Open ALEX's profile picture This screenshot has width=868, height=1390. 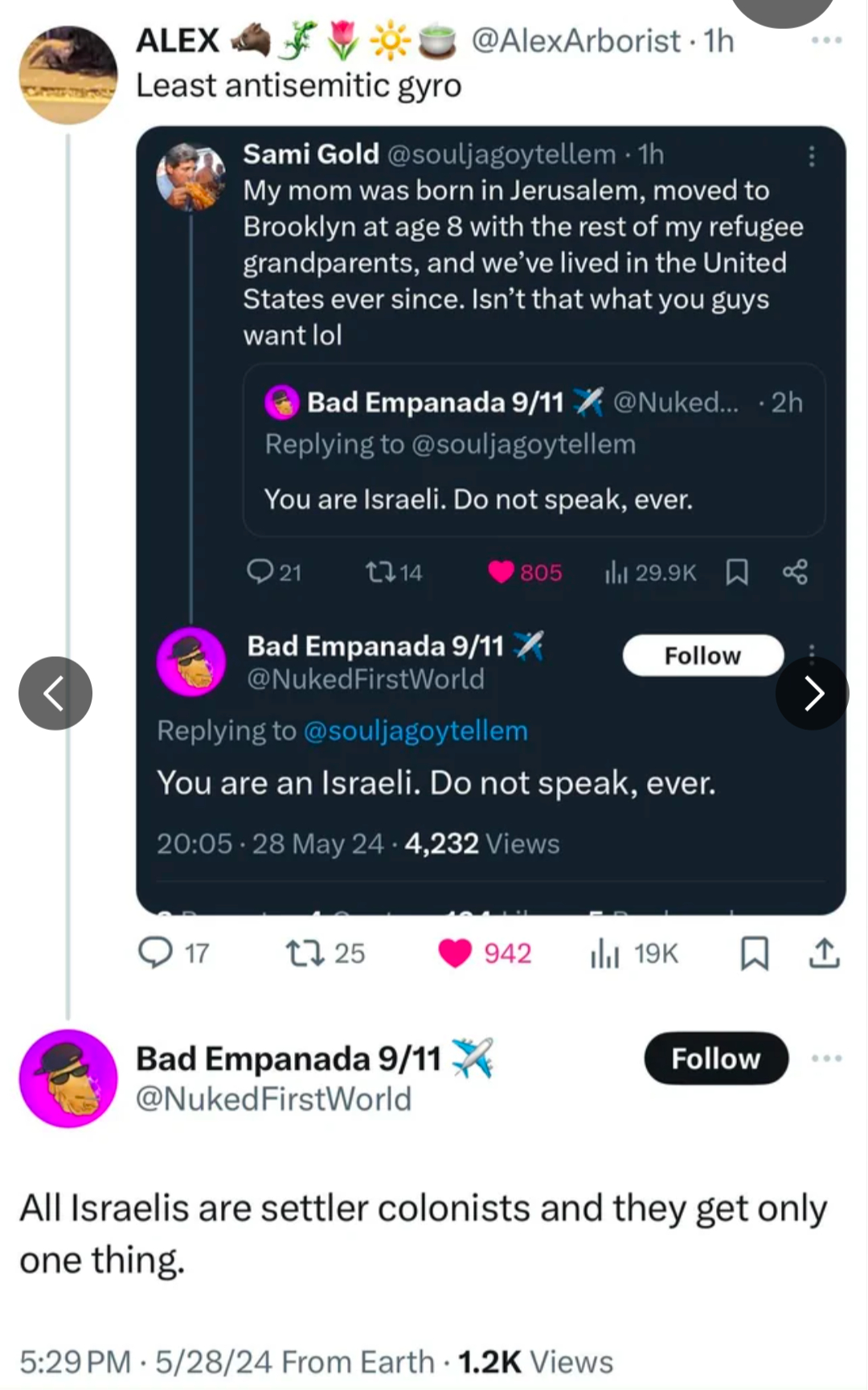tap(68, 75)
